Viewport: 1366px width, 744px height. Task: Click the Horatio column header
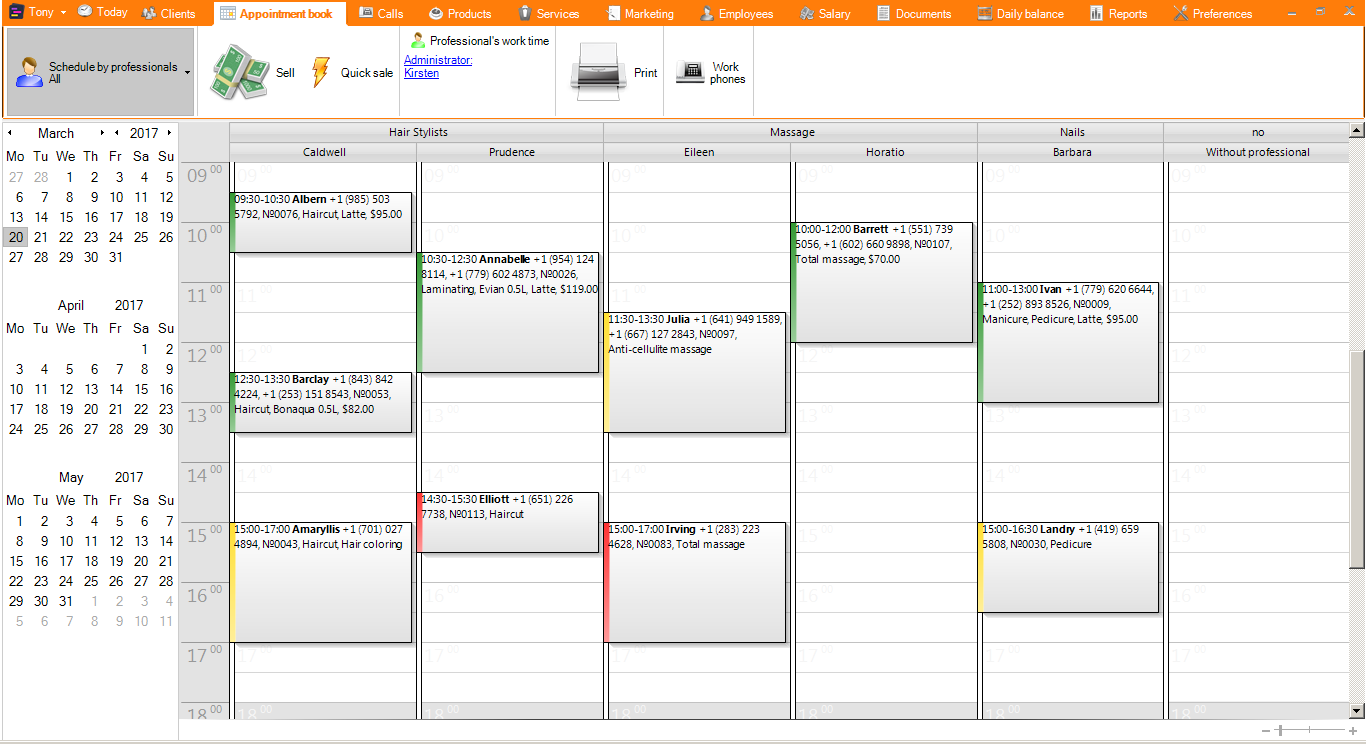click(884, 152)
